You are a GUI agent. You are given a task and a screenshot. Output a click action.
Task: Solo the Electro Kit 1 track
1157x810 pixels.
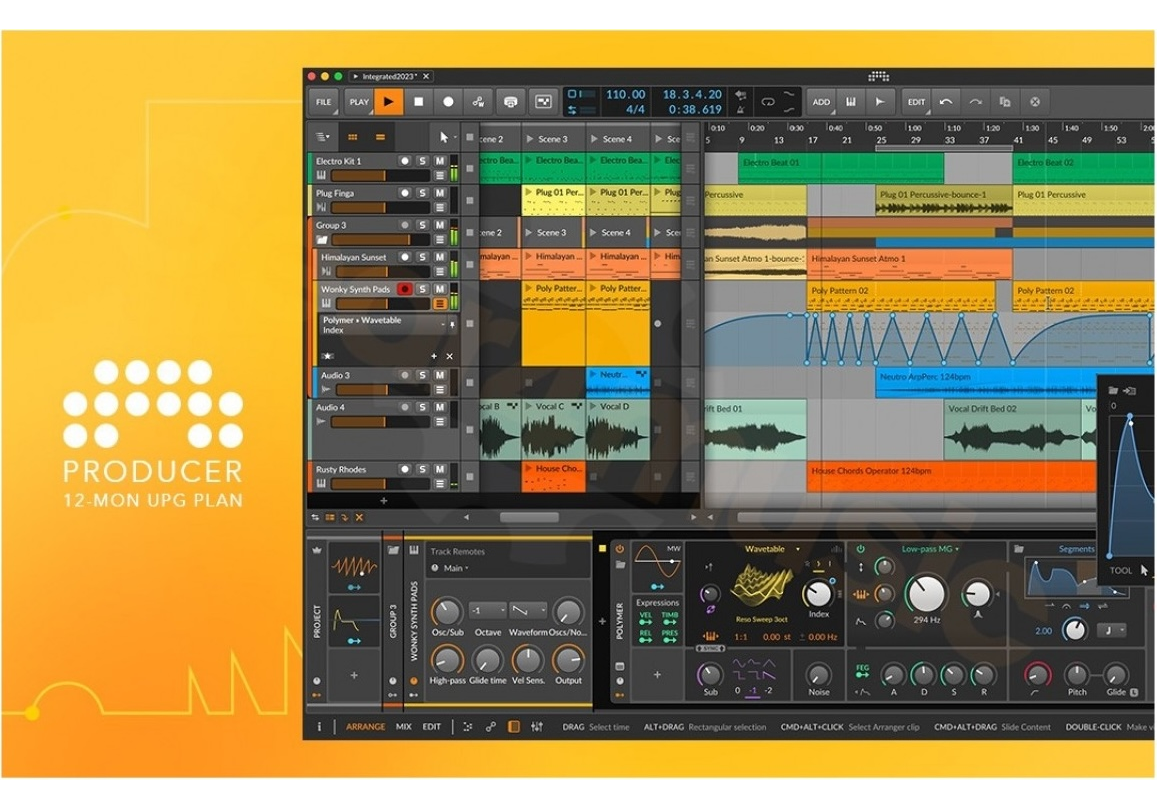pyautogui.click(x=422, y=161)
